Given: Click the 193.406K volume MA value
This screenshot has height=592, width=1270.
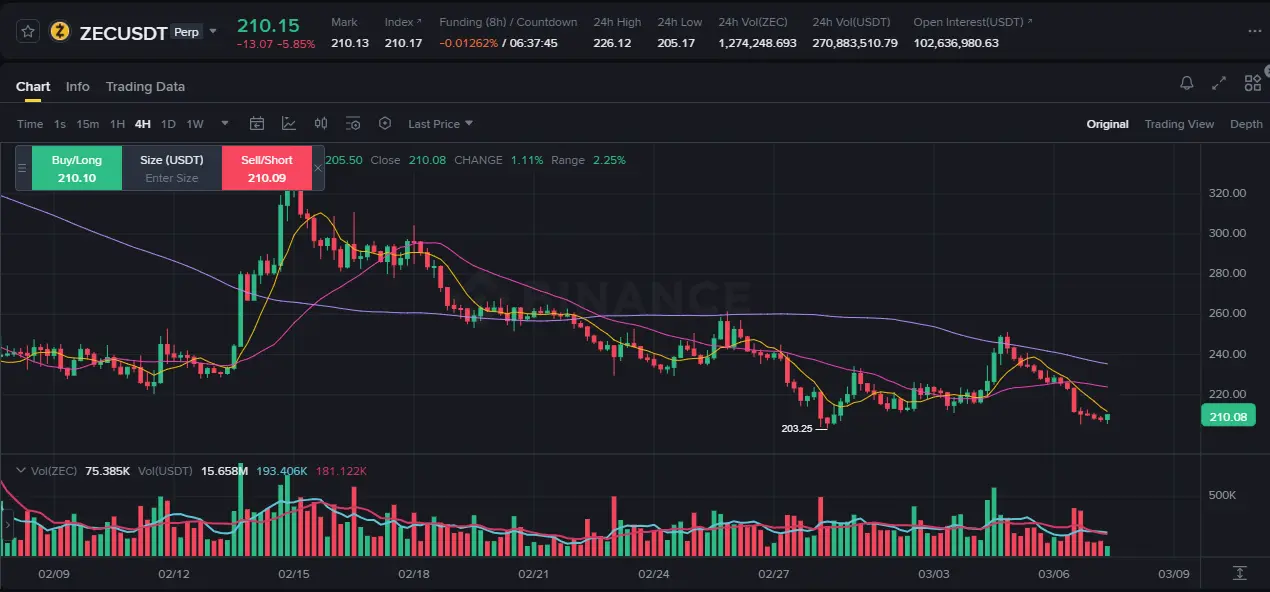Looking at the screenshot, I should point(281,470).
